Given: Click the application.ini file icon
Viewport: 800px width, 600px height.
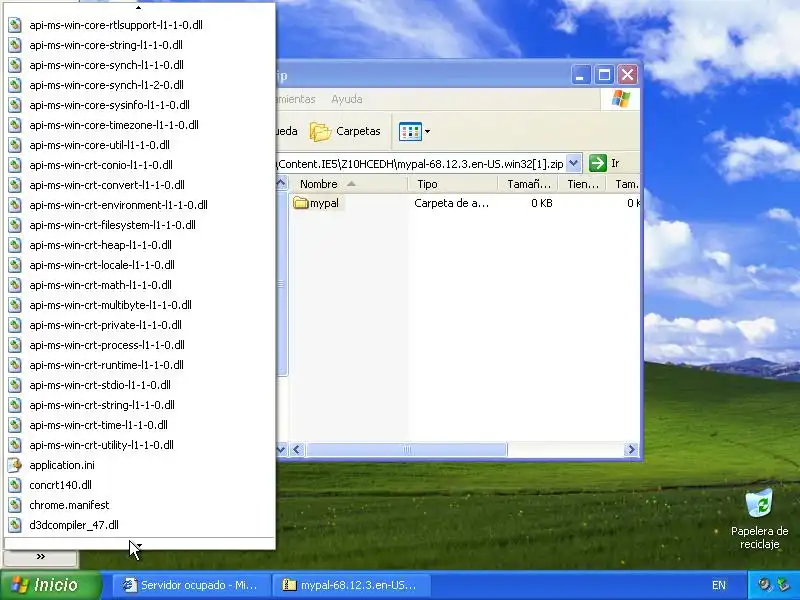Looking at the screenshot, I should pyautogui.click(x=15, y=465).
